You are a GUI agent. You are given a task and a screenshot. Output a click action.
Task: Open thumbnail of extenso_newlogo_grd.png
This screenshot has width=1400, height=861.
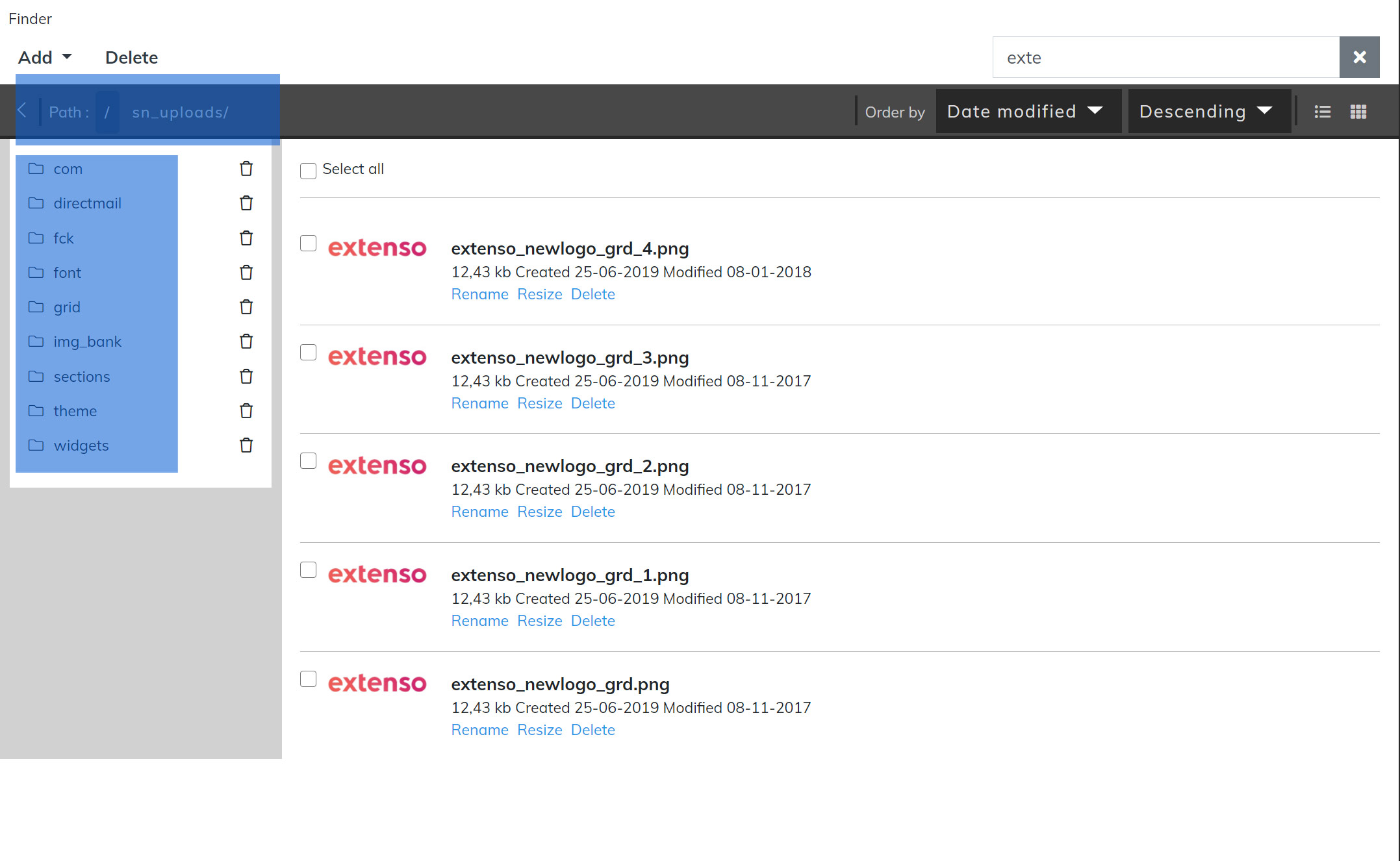tap(377, 683)
